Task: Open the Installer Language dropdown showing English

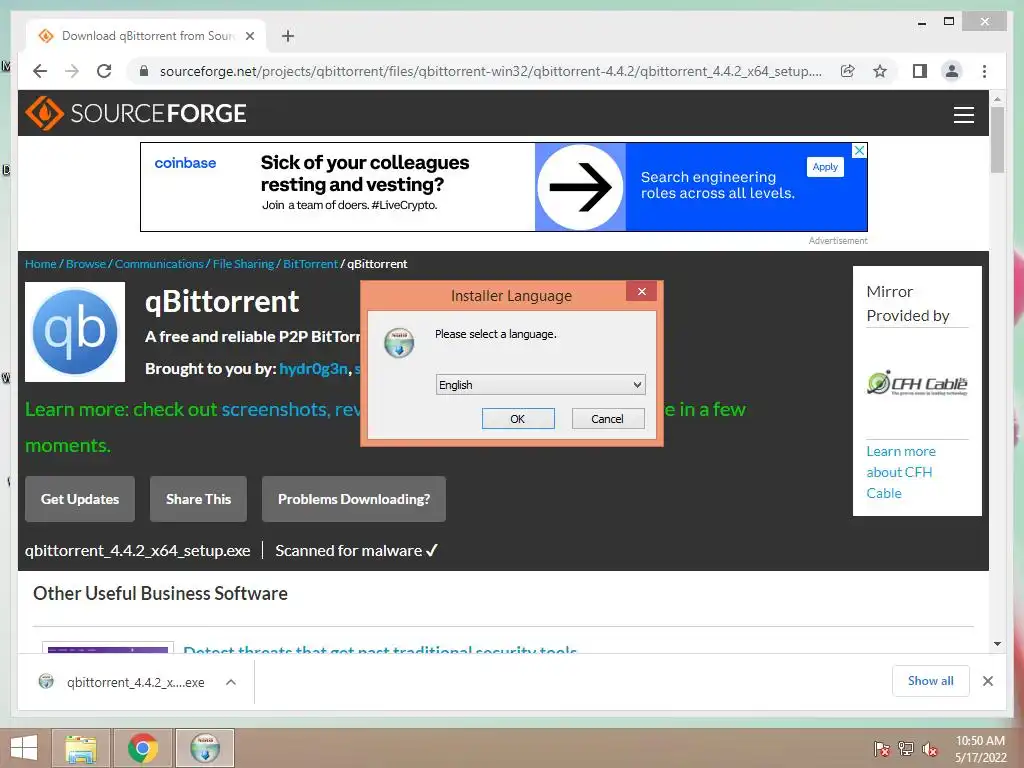Action: click(x=541, y=385)
